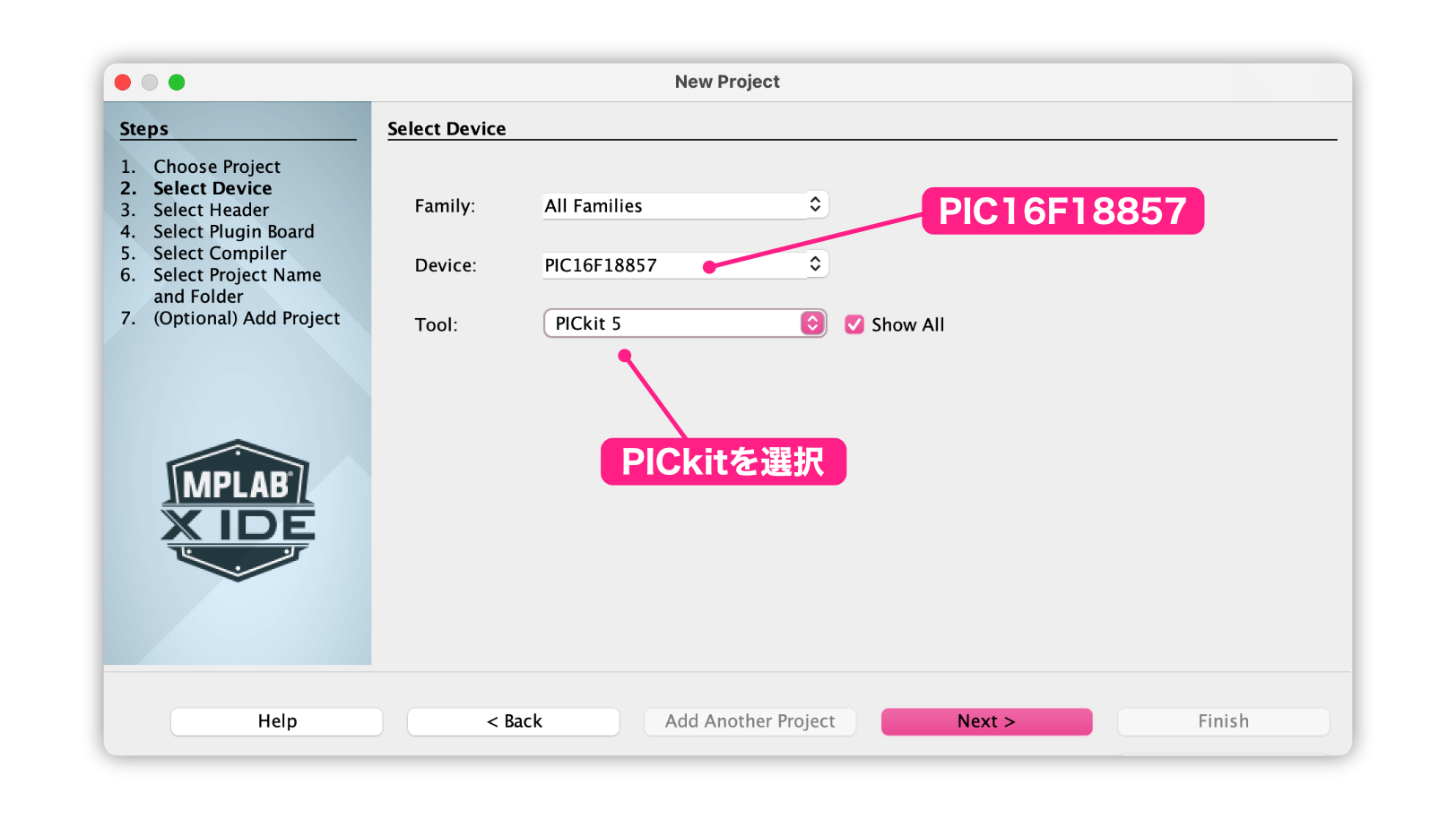Close the New Project window
1456x819 pixels.
[x=123, y=82]
